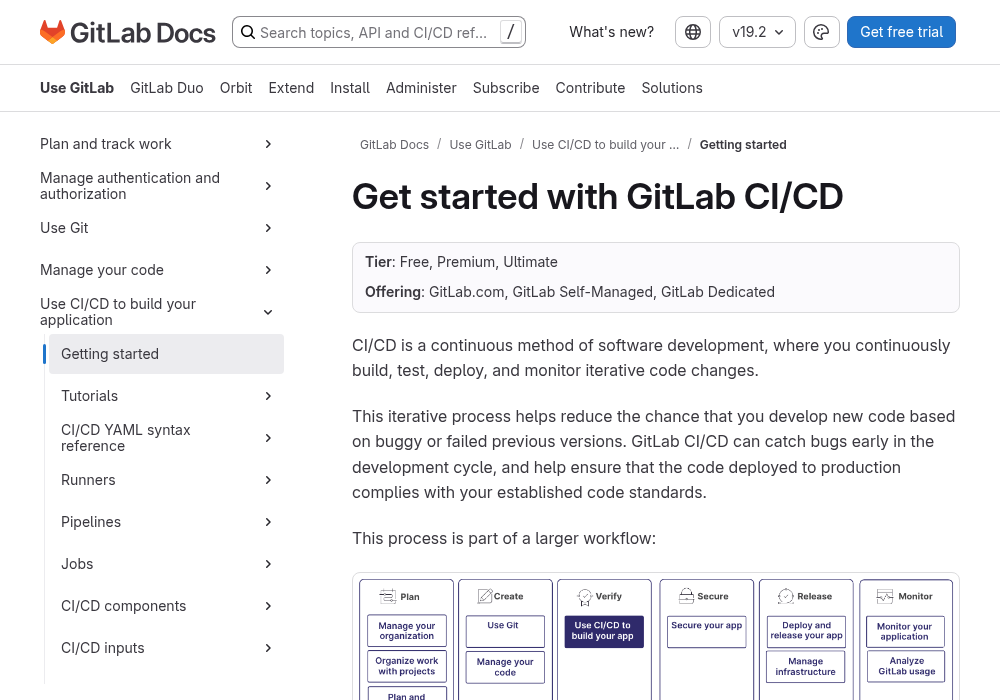
Task: Click the slash shortcut key badge
Action: (510, 33)
